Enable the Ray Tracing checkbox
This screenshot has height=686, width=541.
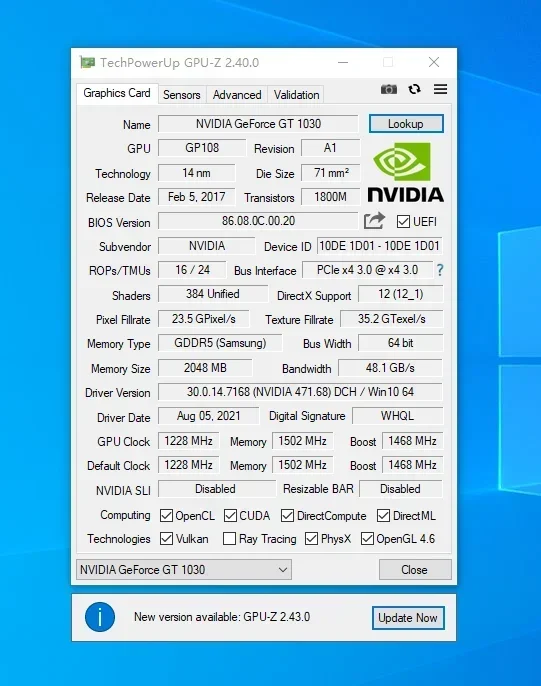pos(229,539)
